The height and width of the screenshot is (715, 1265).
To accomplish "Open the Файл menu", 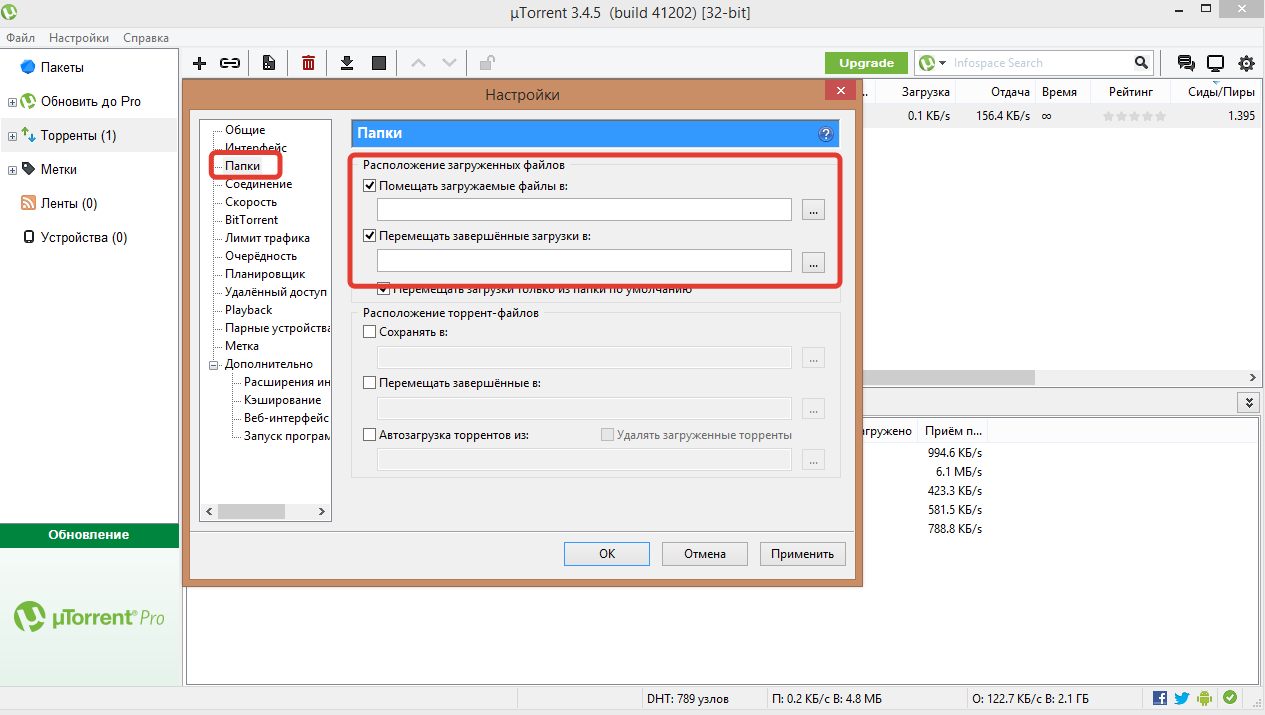I will coord(20,37).
